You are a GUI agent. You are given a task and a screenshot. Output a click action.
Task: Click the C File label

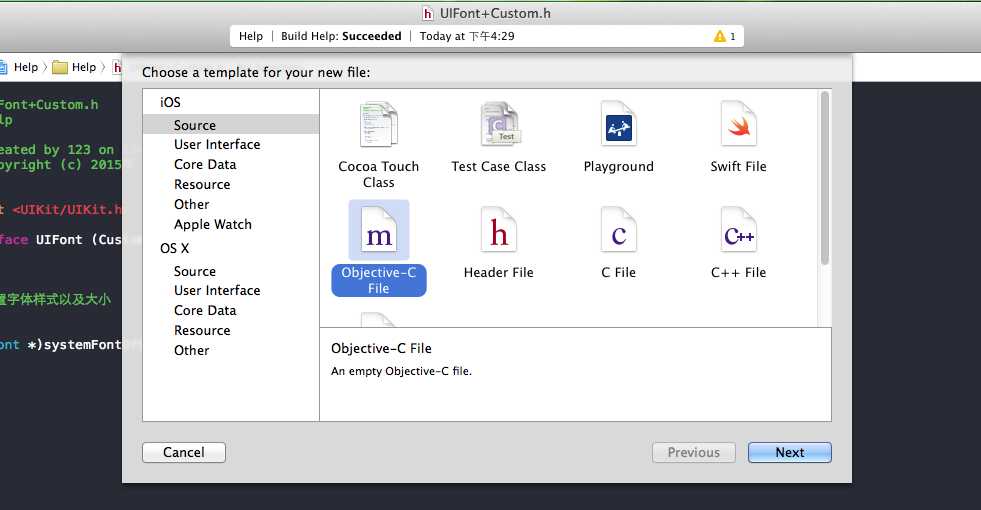[618, 272]
